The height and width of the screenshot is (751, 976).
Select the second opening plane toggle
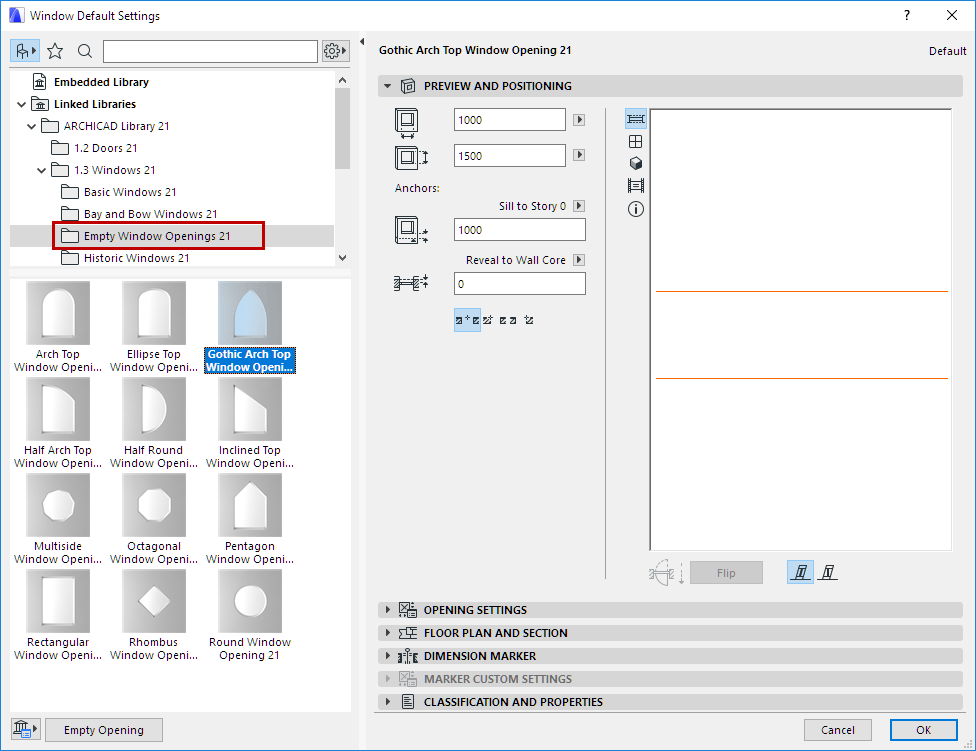point(828,572)
